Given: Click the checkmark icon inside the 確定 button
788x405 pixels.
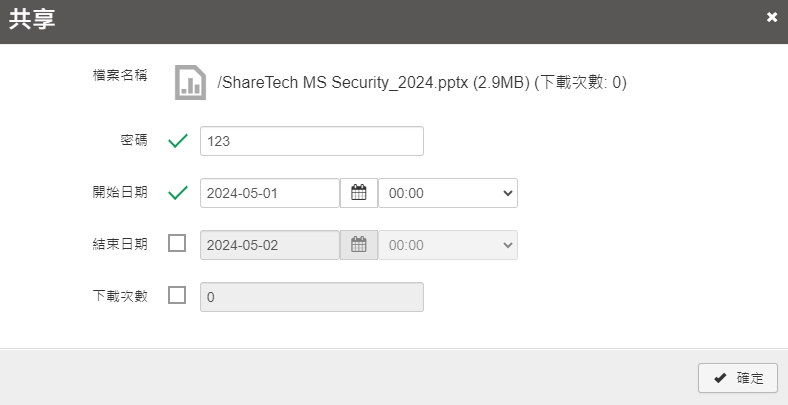Looking at the screenshot, I should [x=720, y=378].
